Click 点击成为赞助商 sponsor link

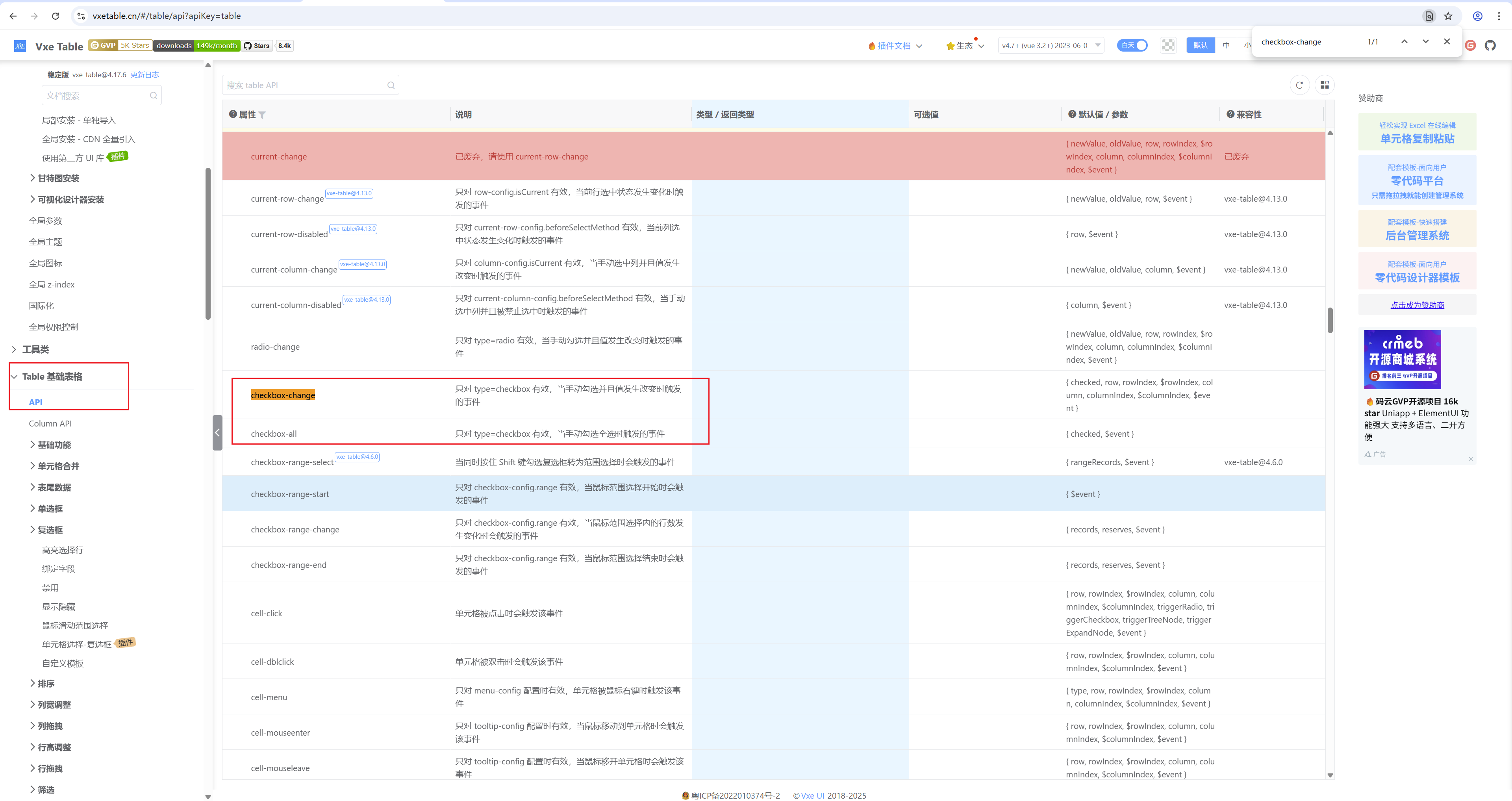1417,305
